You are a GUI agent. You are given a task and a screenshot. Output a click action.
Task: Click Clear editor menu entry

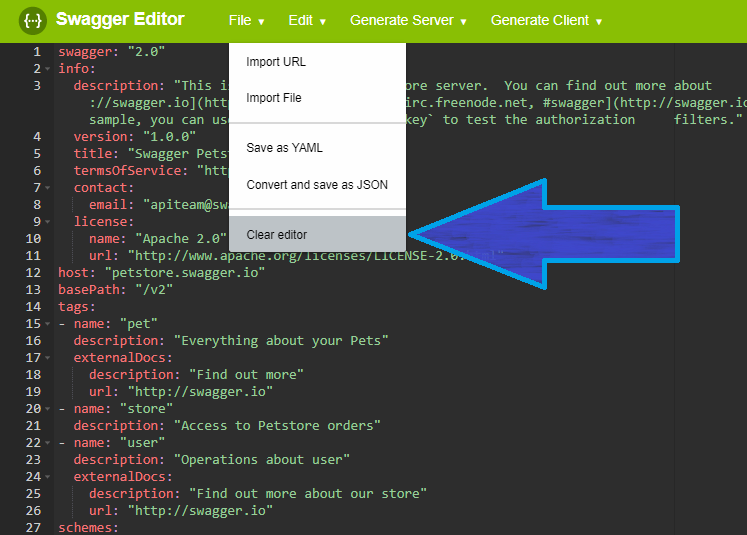(317, 234)
